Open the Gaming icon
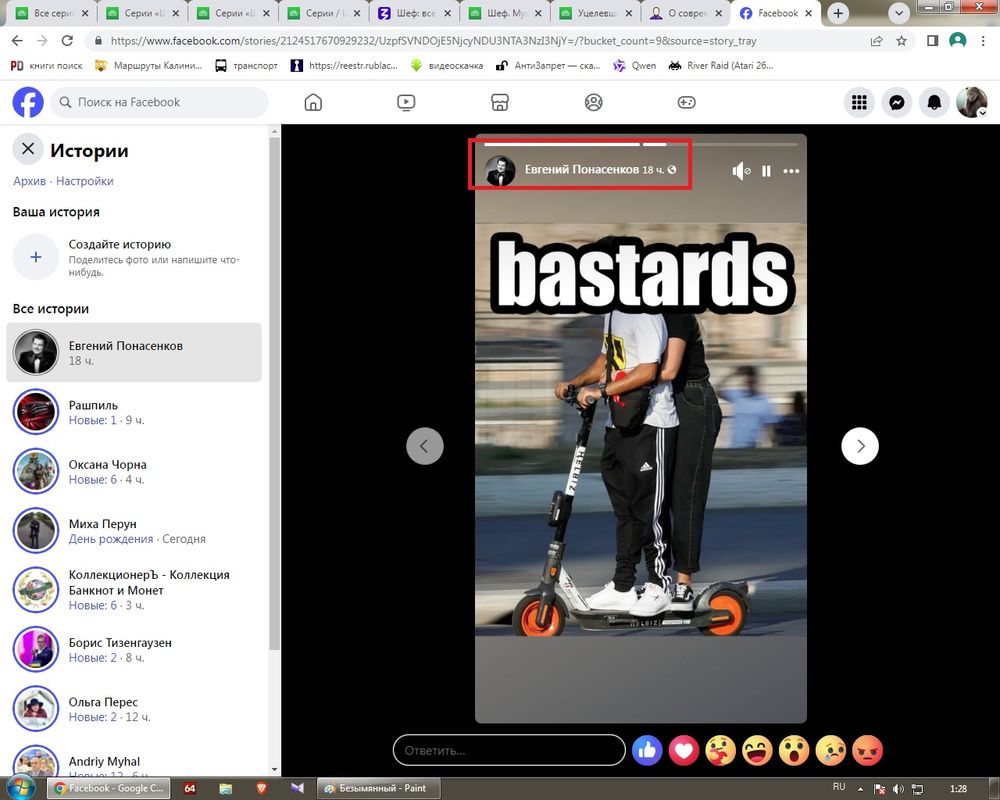 [x=687, y=102]
